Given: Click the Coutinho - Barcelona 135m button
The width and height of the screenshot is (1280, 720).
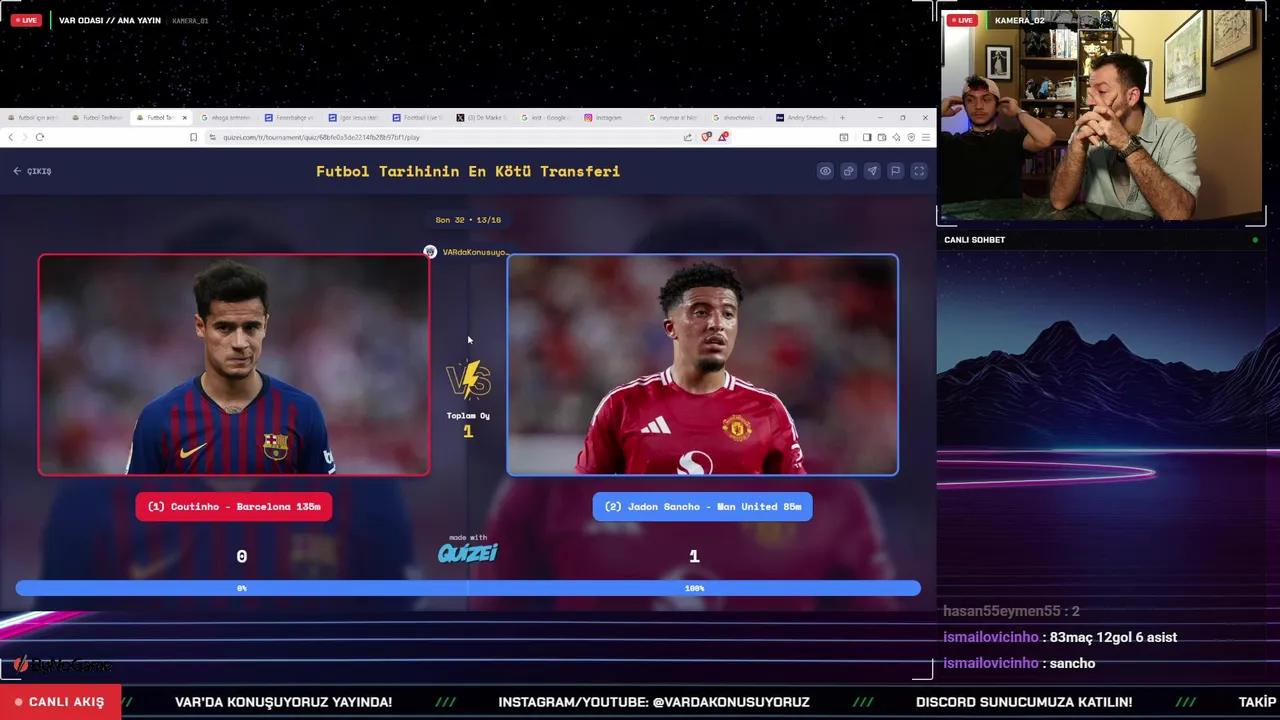Looking at the screenshot, I should [x=234, y=506].
